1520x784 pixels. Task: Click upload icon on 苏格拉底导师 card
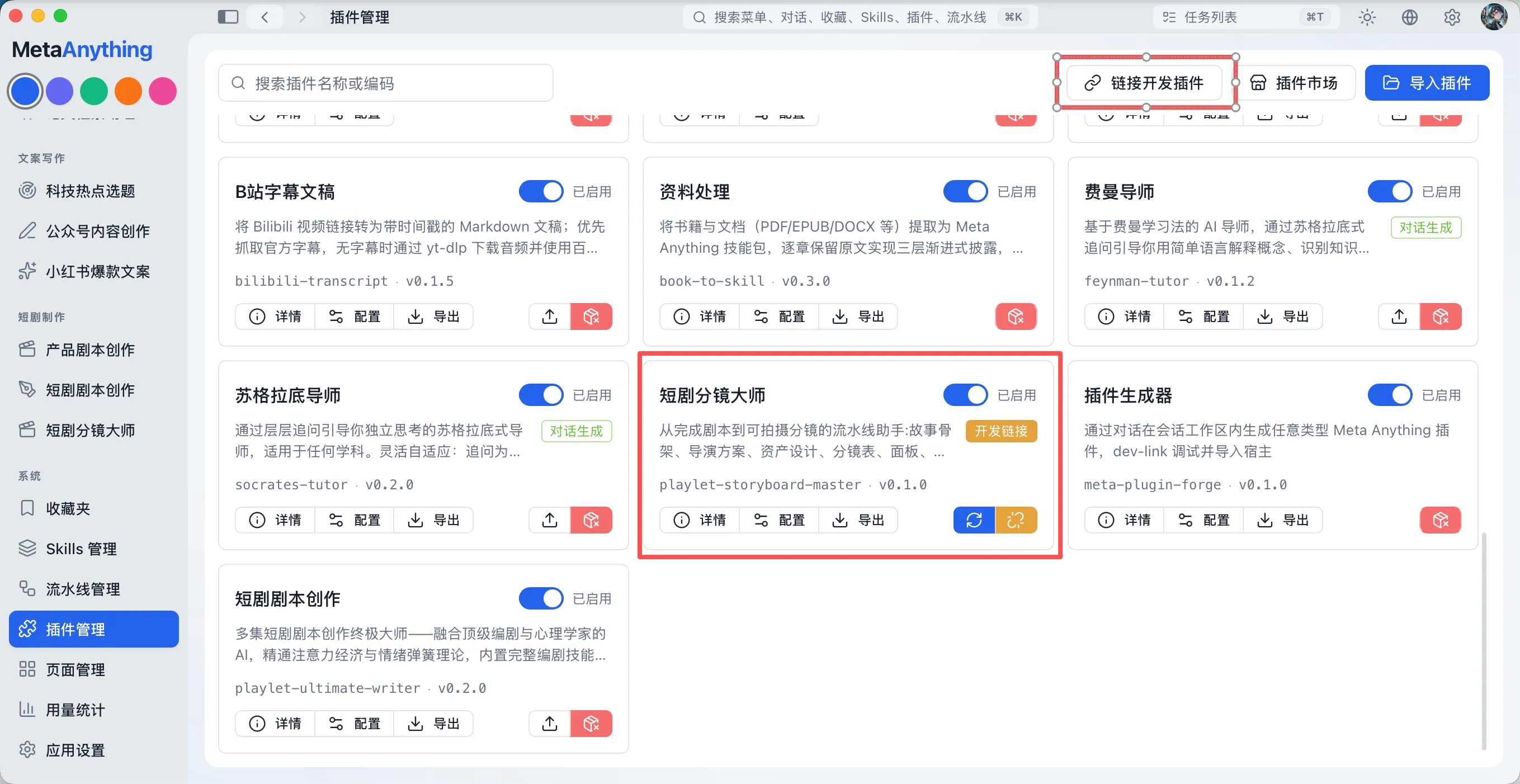tap(549, 519)
